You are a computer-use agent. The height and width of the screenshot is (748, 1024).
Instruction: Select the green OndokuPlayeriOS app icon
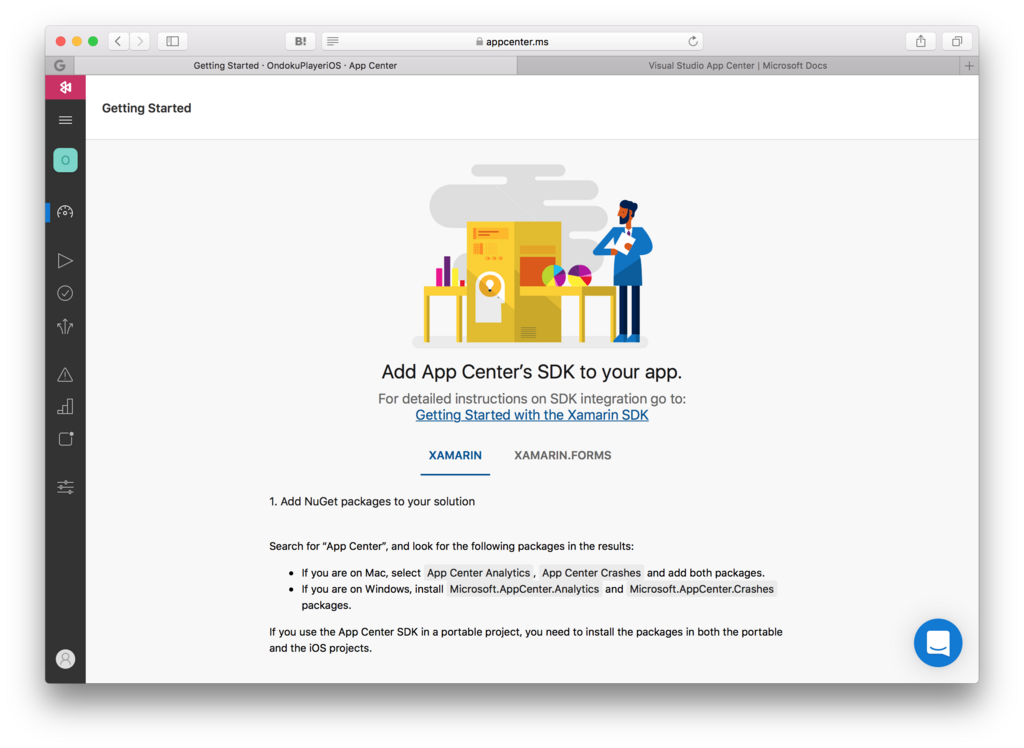click(65, 160)
